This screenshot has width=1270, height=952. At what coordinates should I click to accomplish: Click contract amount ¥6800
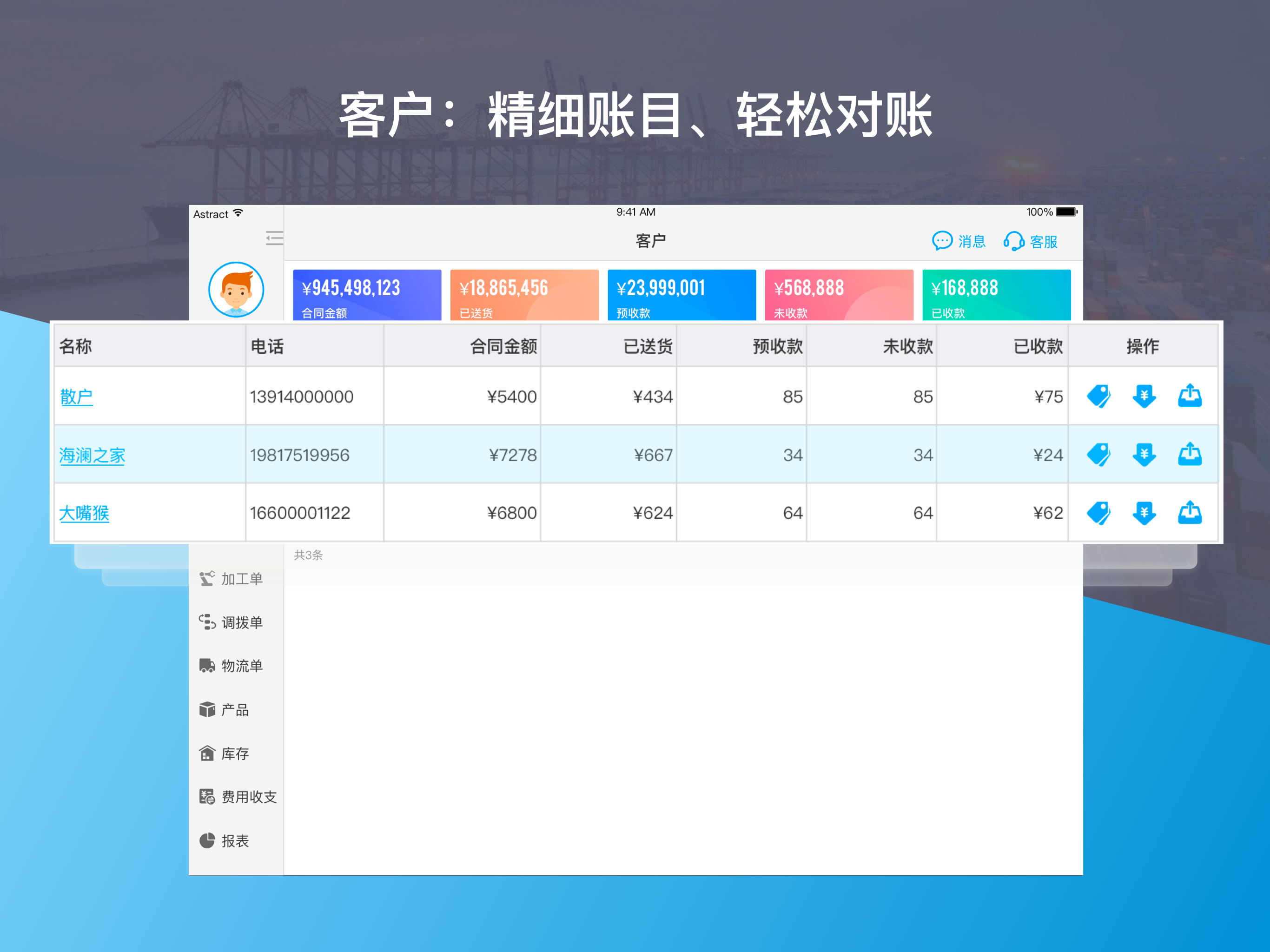pos(511,513)
